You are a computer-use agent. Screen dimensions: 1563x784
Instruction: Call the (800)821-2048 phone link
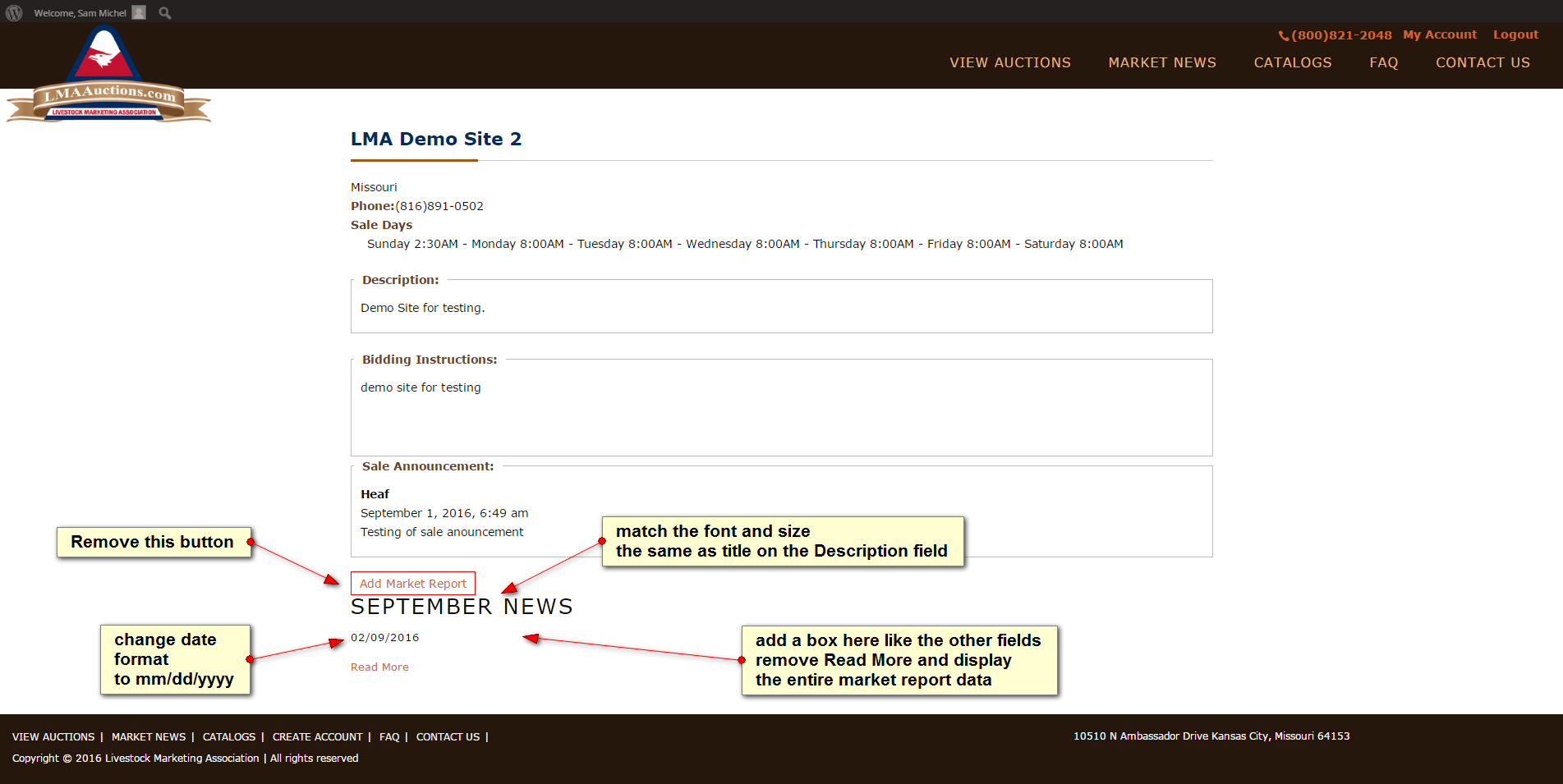click(1335, 35)
